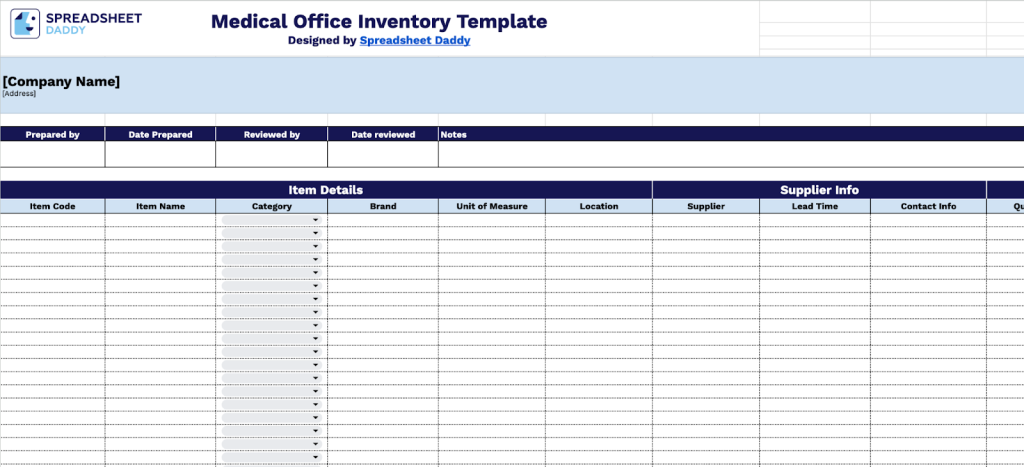Viewport: 1024px width, 467px height.
Task: Select the Unit of Measure column header
Action: coord(491,207)
